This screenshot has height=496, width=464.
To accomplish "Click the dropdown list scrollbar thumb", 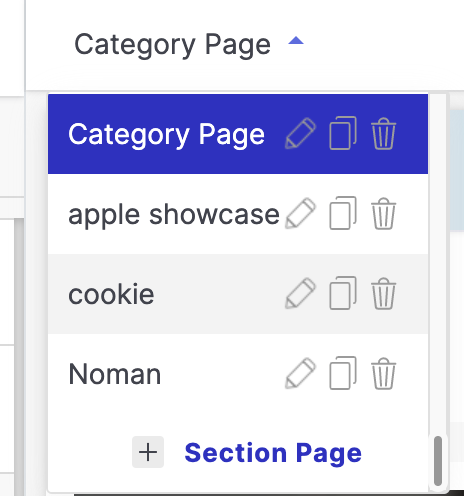I will pos(438,461).
